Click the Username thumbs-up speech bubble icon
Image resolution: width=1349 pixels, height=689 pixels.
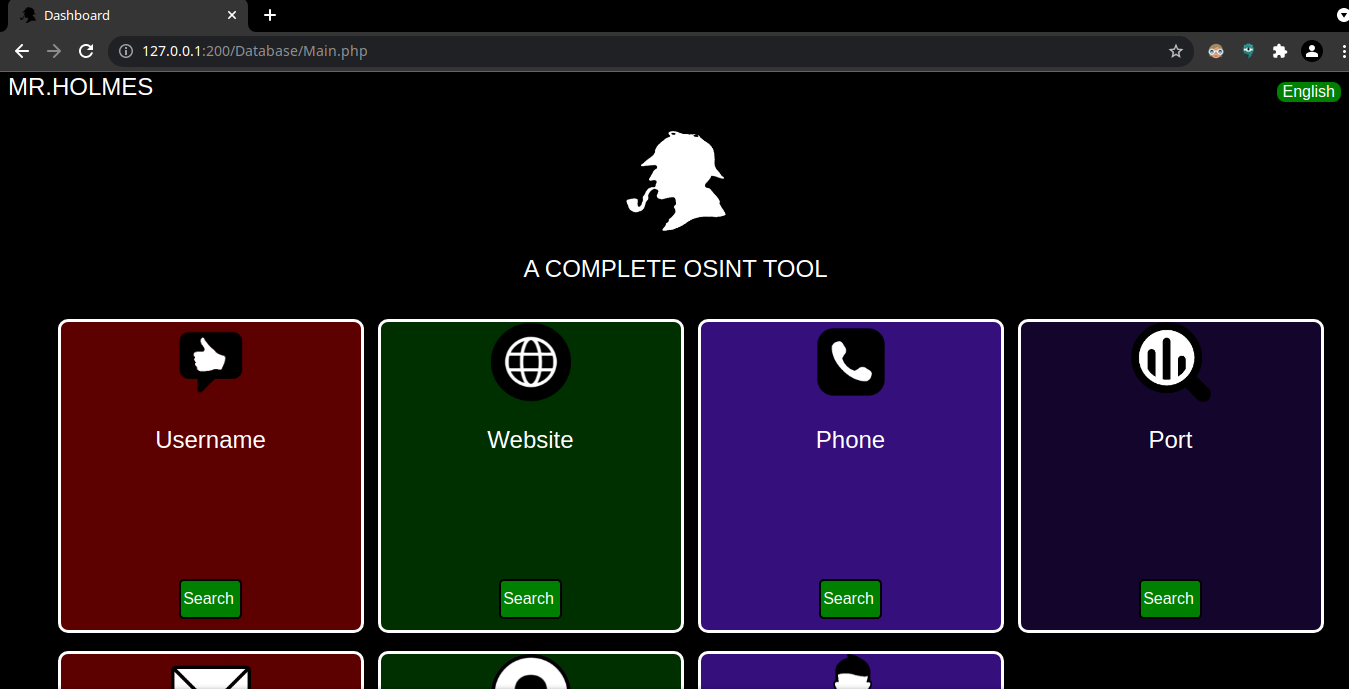point(211,361)
